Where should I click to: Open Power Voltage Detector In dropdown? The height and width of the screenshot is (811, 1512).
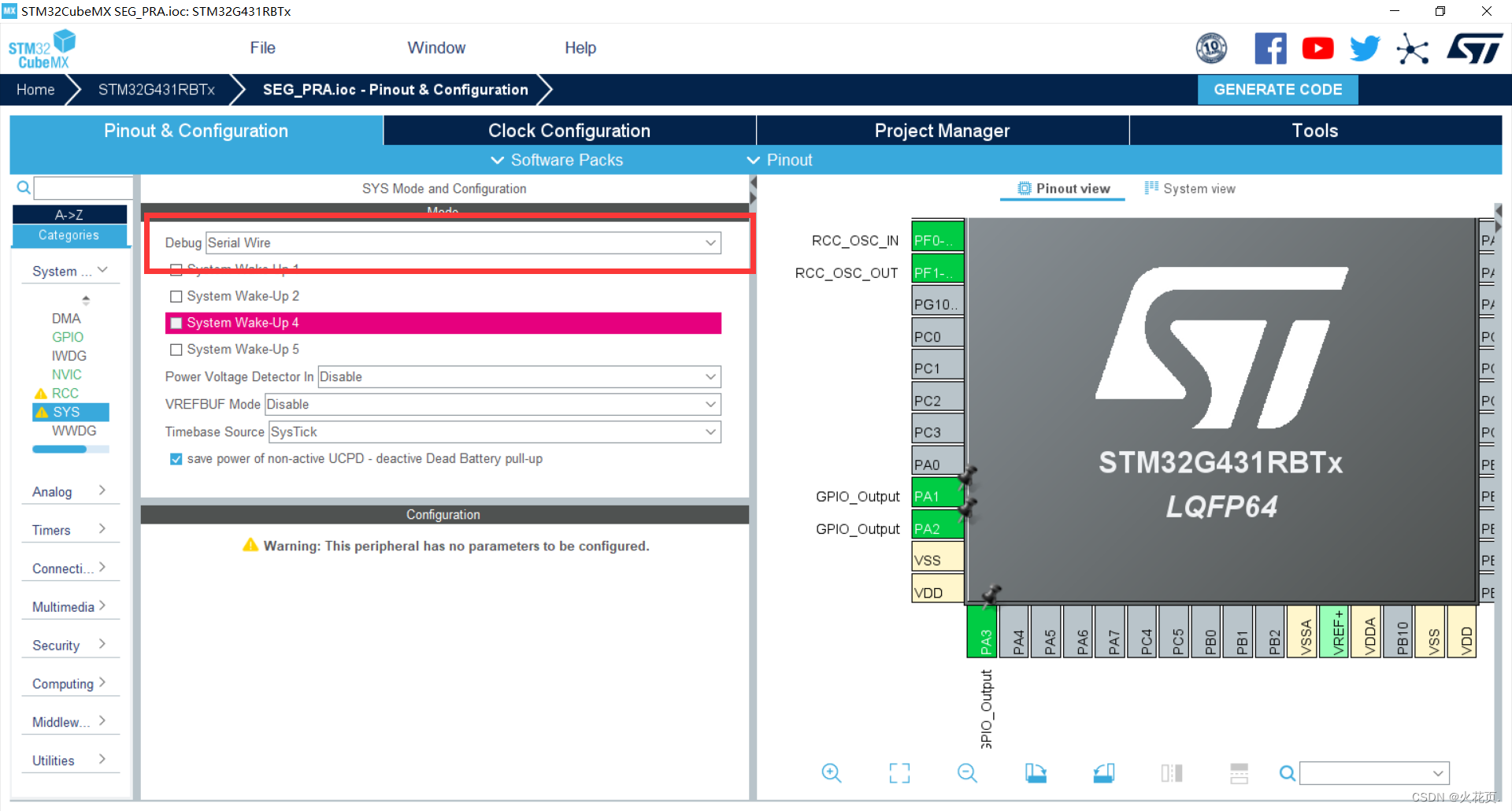[519, 376]
